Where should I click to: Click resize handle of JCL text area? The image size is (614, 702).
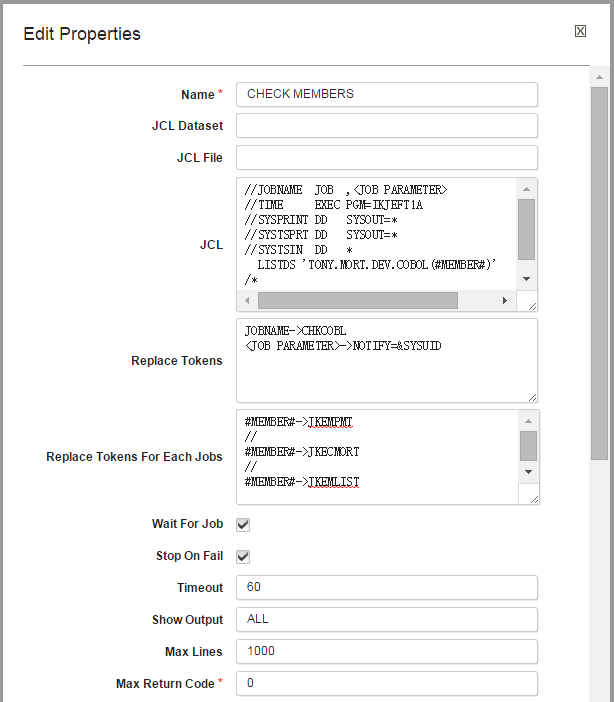tap(531, 304)
